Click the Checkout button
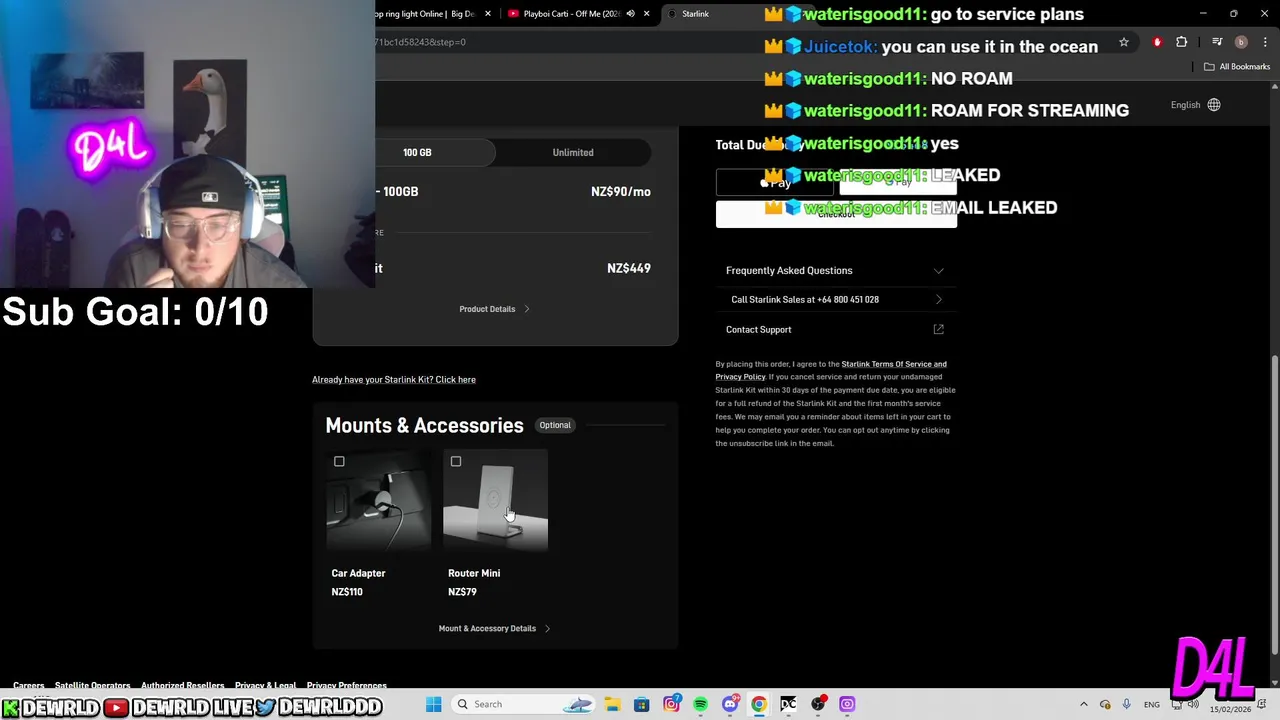1280x720 pixels. click(x=836, y=214)
